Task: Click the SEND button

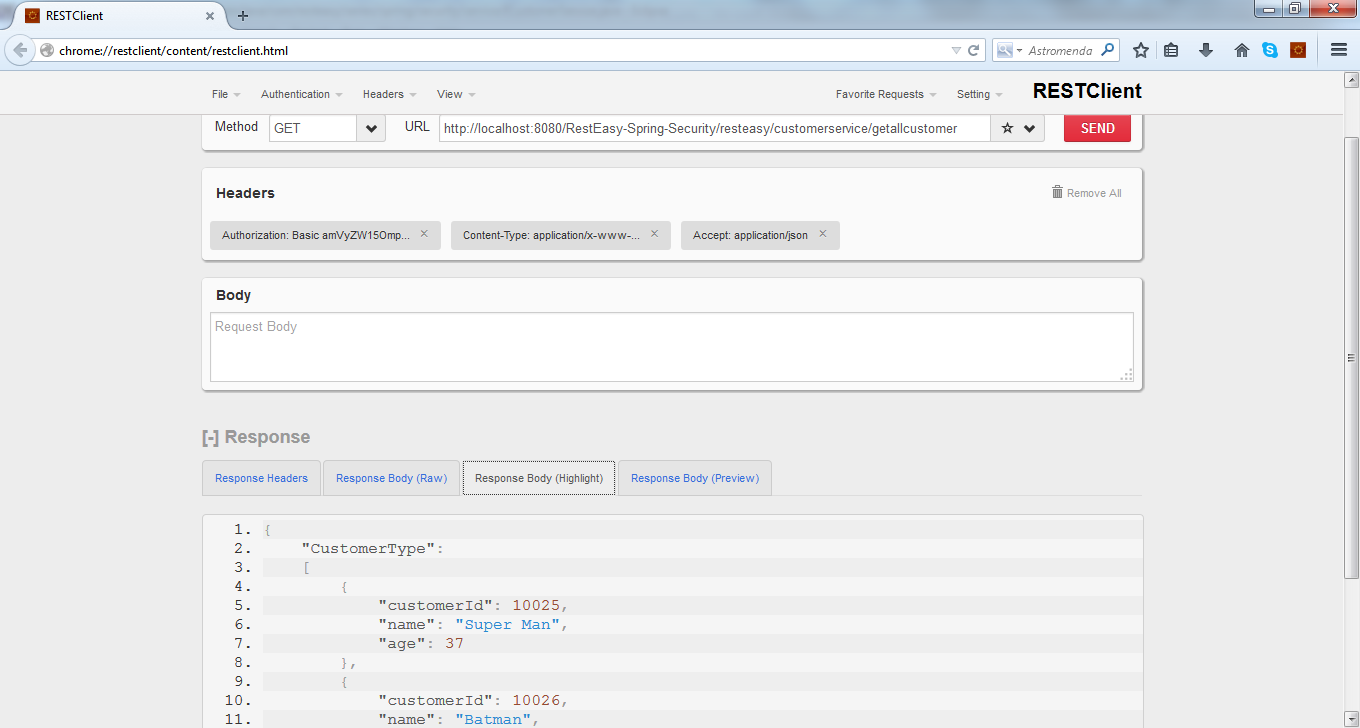Action: (1096, 128)
